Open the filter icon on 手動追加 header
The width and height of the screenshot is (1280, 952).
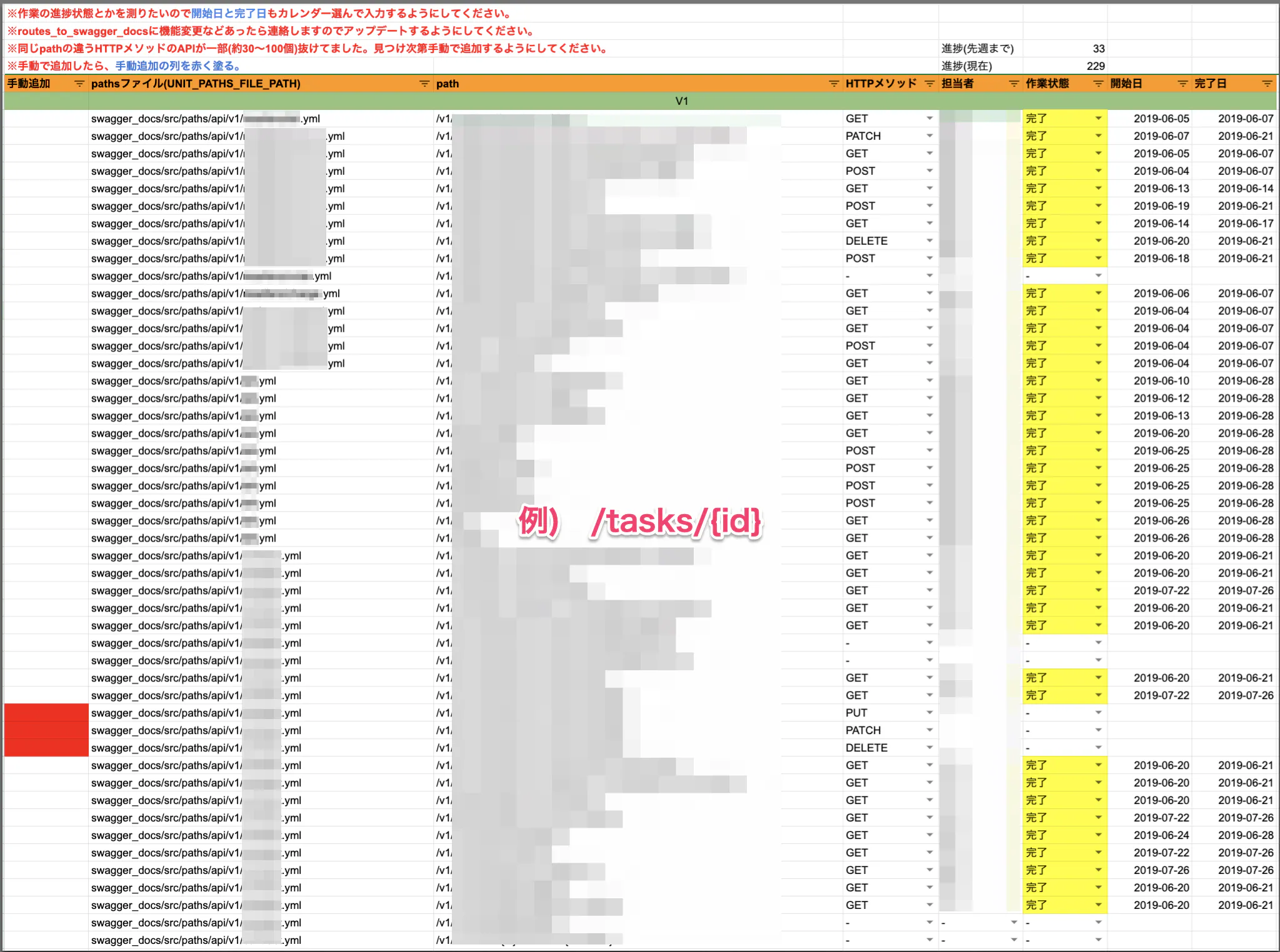[79, 84]
